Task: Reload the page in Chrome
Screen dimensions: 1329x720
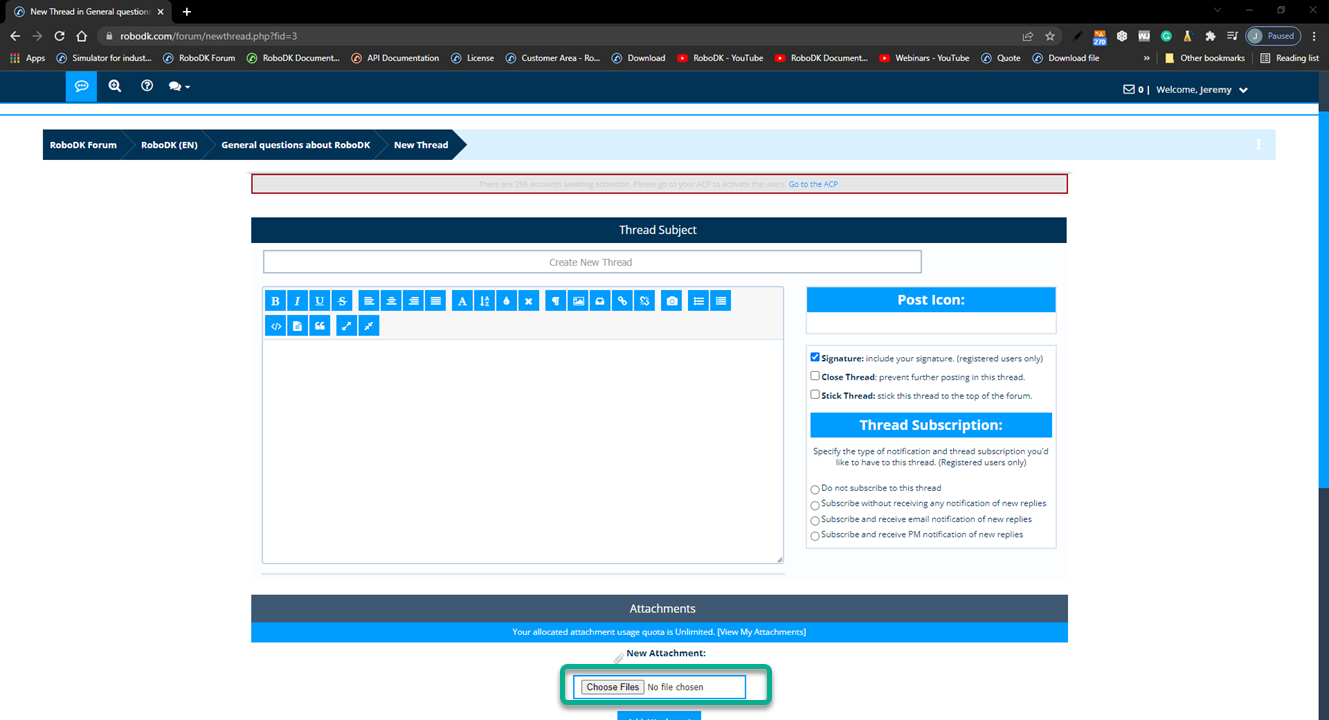Action: pyautogui.click(x=60, y=36)
